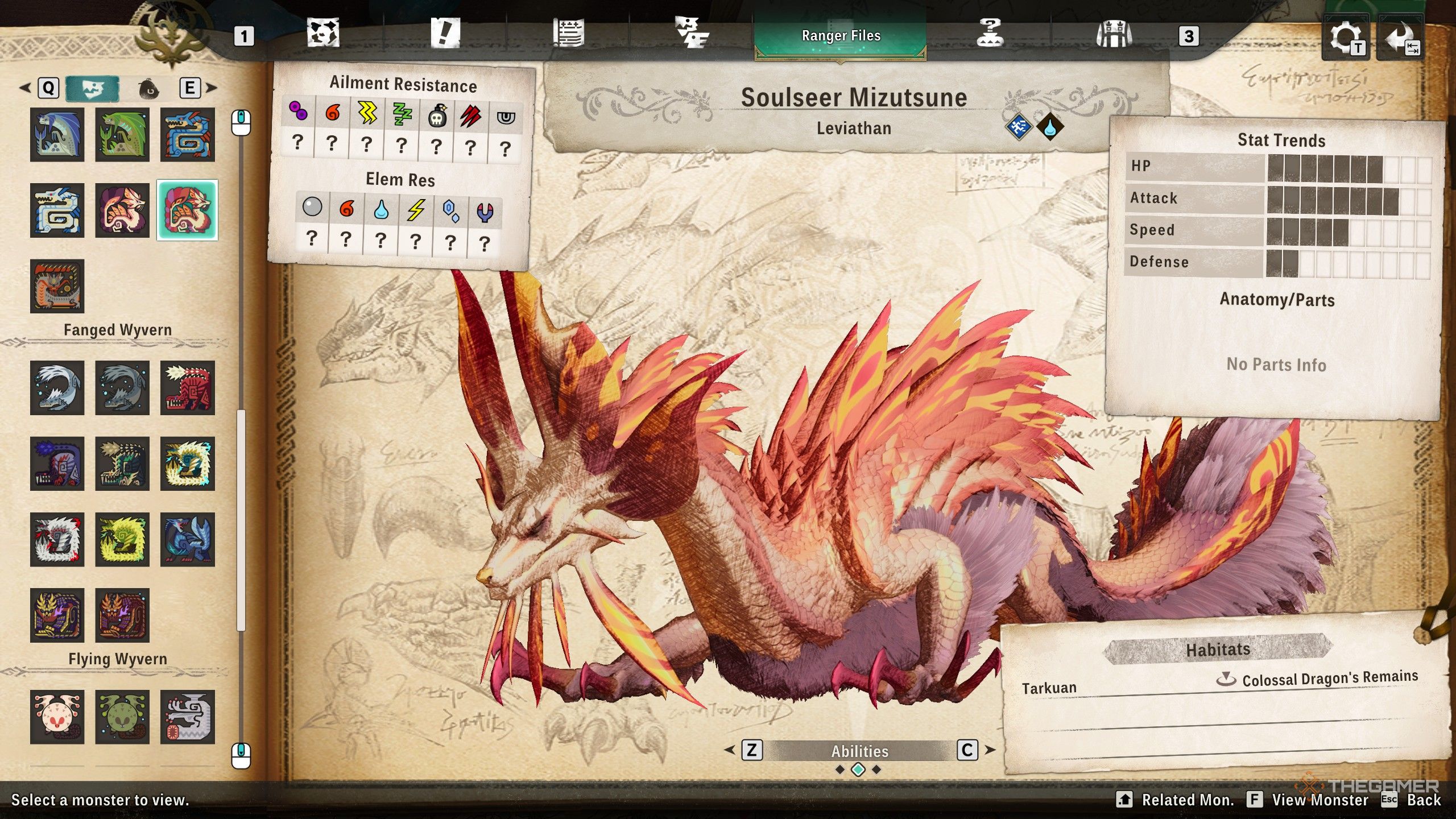This screenshot has height=819, width=1456.
Task: Select the middle page indicator diamond
Action: click(x=858, y=770)
